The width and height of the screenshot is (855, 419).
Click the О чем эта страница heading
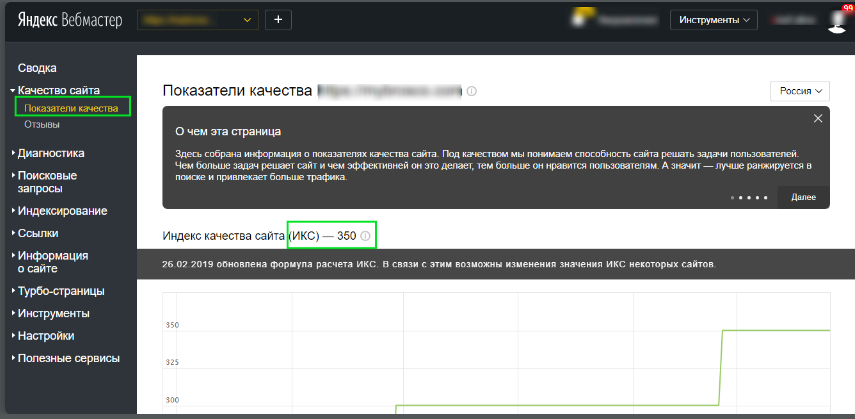[228, 131]
